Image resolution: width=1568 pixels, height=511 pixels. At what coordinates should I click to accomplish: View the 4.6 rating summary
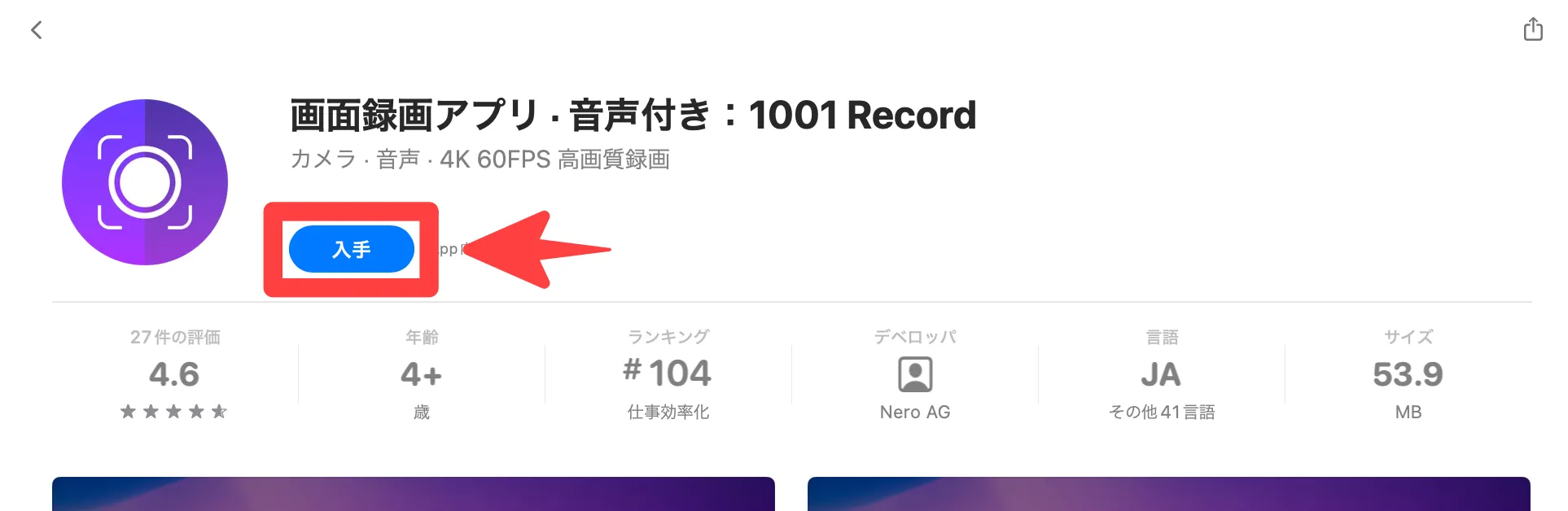click(174, 374)
